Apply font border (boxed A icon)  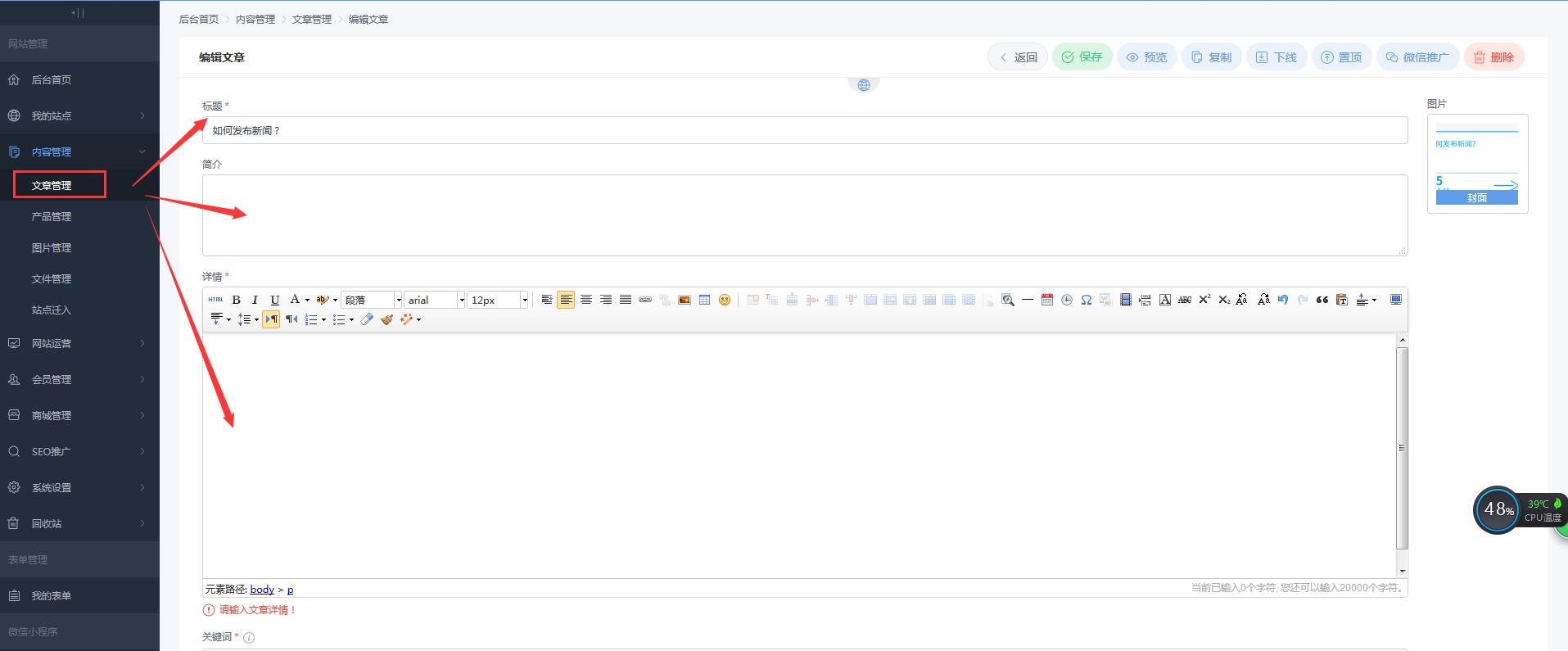coord(1165,300)
